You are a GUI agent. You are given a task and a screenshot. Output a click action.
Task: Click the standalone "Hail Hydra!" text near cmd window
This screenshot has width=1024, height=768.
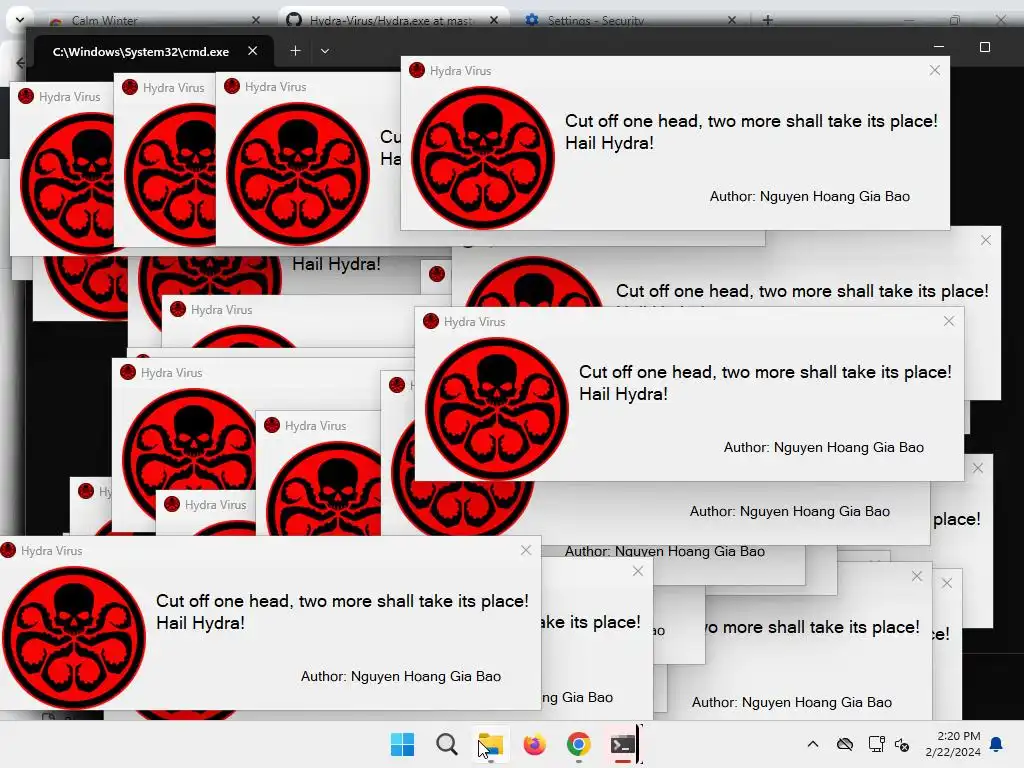coord(336,264)
